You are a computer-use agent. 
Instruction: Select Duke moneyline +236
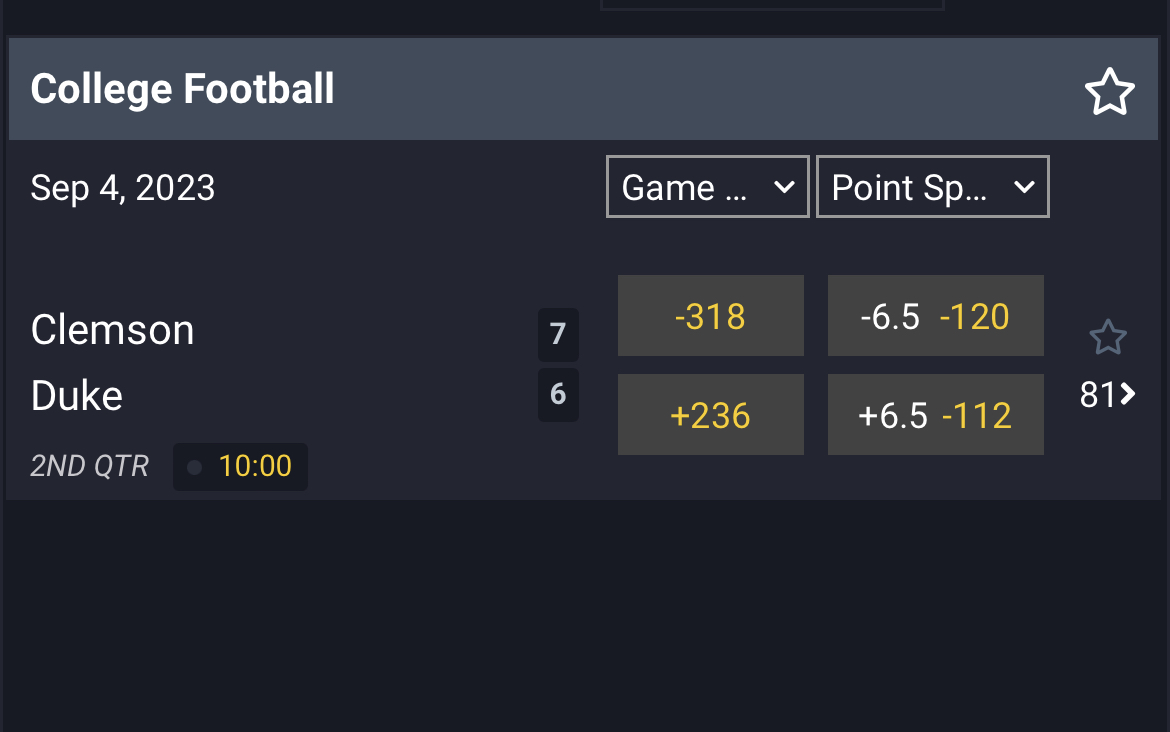pyautogui.click(x=710, y=415)
